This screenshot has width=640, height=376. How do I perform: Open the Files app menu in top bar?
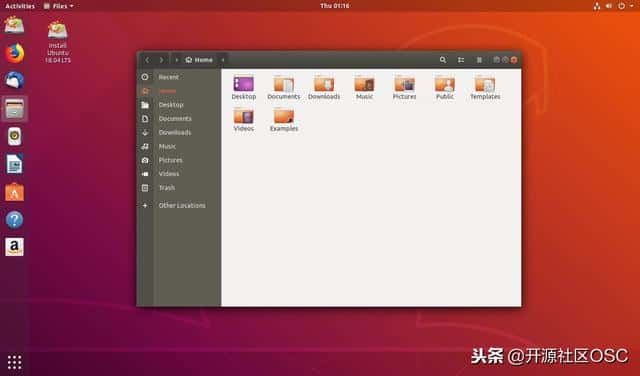(x=59, y=6)
